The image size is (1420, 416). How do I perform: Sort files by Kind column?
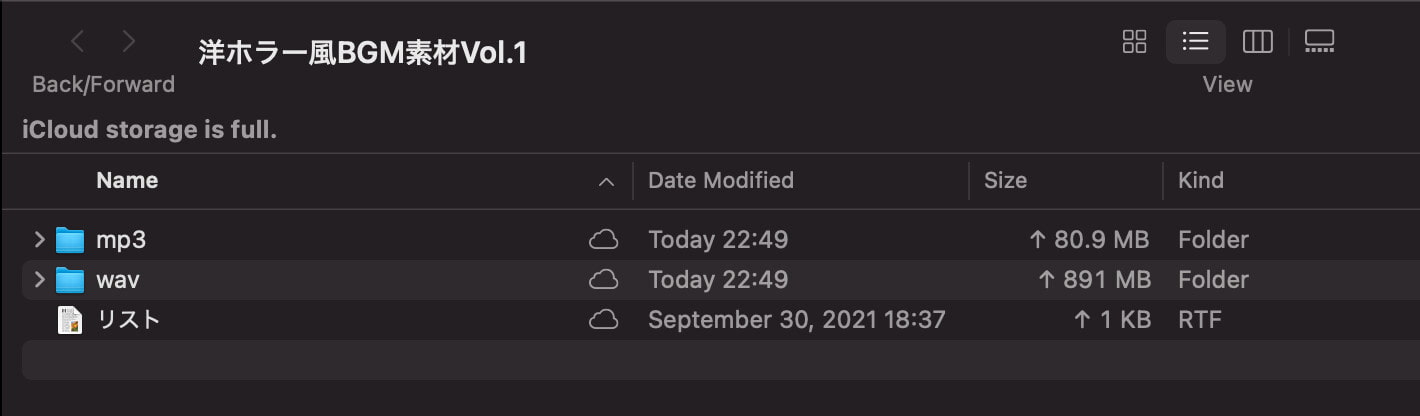click(1200, 181)
